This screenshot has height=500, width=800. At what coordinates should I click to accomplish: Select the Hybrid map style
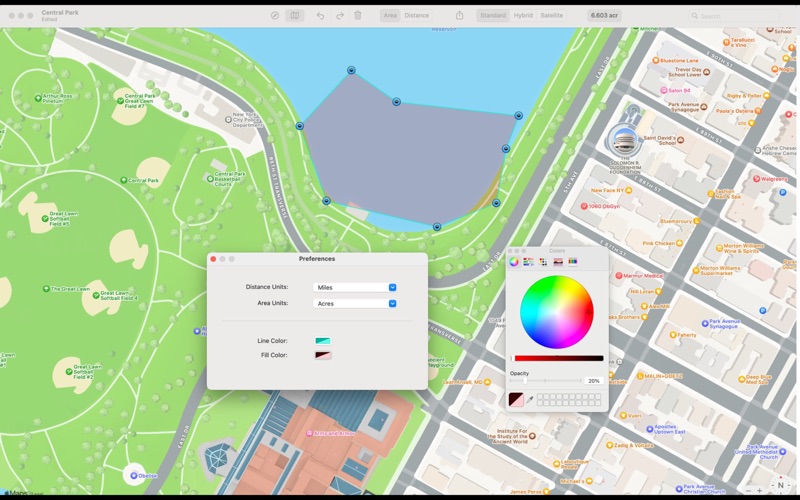point(523,15)
